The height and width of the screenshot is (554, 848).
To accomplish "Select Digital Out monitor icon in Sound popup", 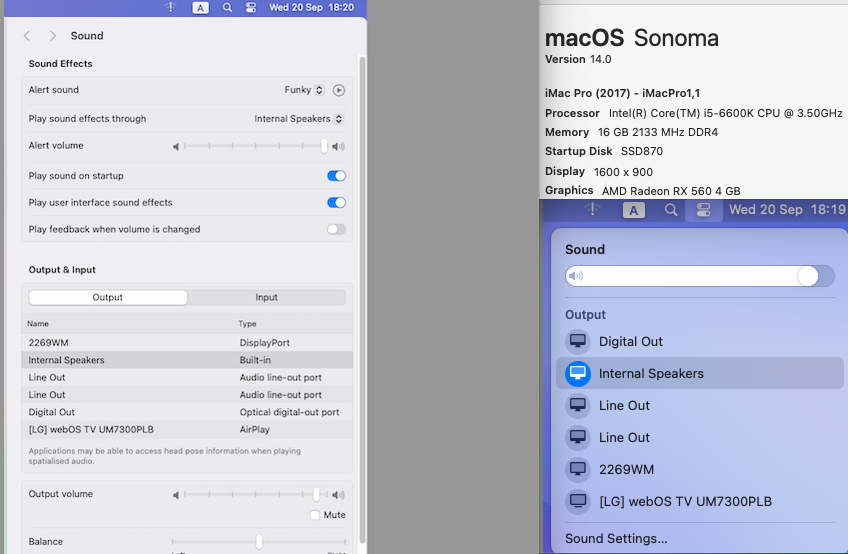I will point(578,341).
